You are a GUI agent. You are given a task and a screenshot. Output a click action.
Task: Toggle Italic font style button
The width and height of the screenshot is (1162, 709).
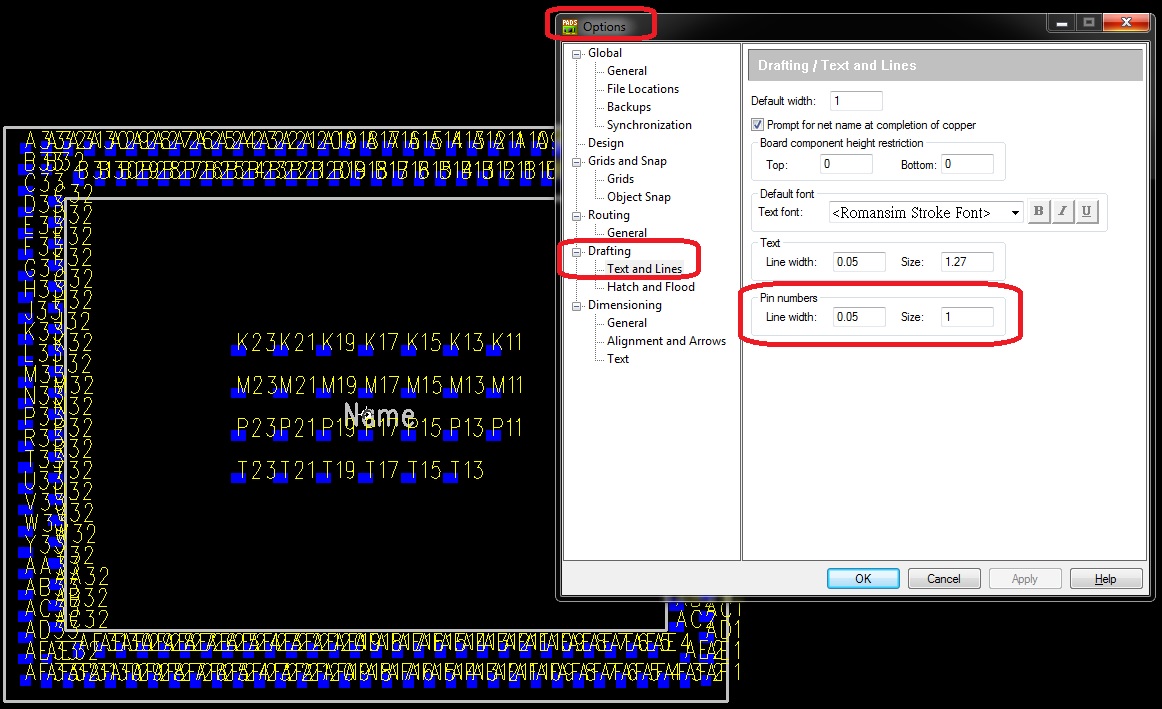tap(1062, 212)
